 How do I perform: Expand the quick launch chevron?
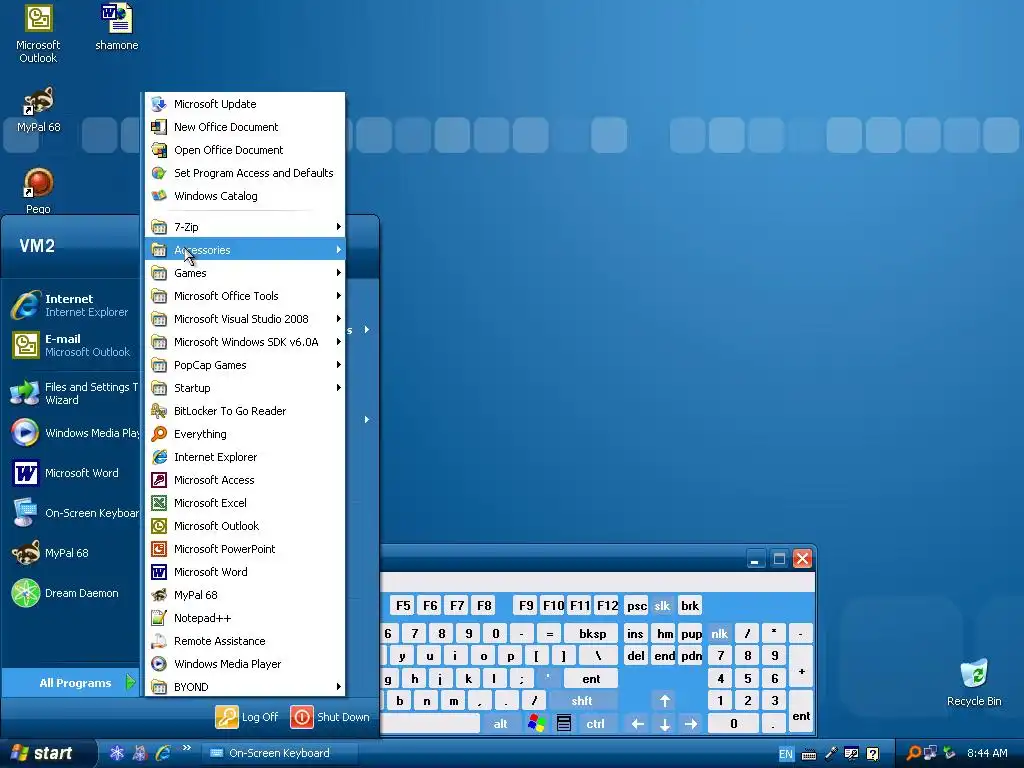pos(187,748)
